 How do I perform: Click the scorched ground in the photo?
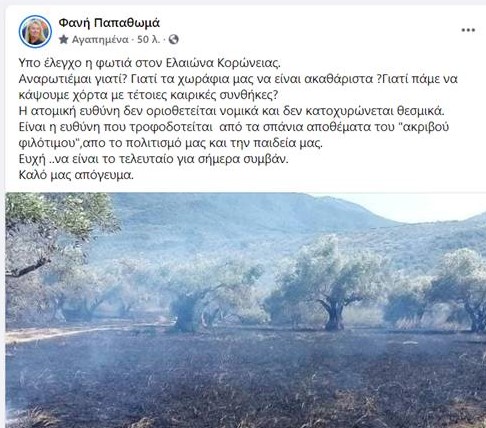click(x=246, y=380)
